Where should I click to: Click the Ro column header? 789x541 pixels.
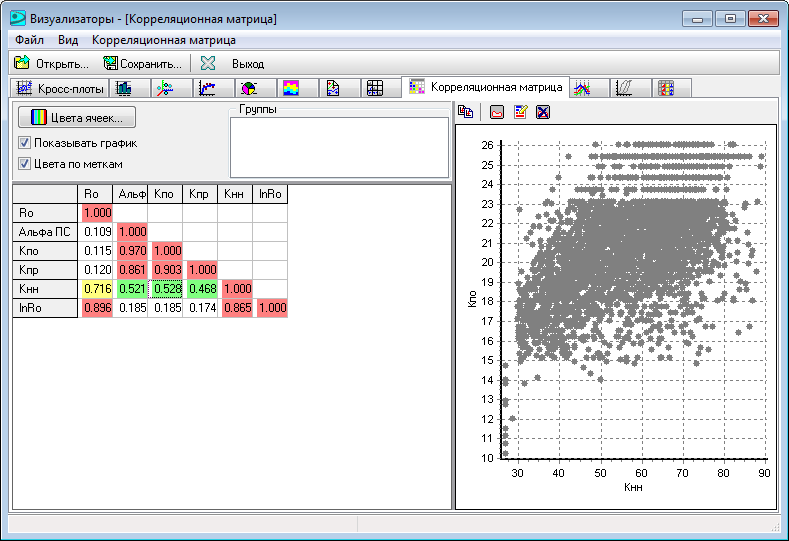pos(95,194)
